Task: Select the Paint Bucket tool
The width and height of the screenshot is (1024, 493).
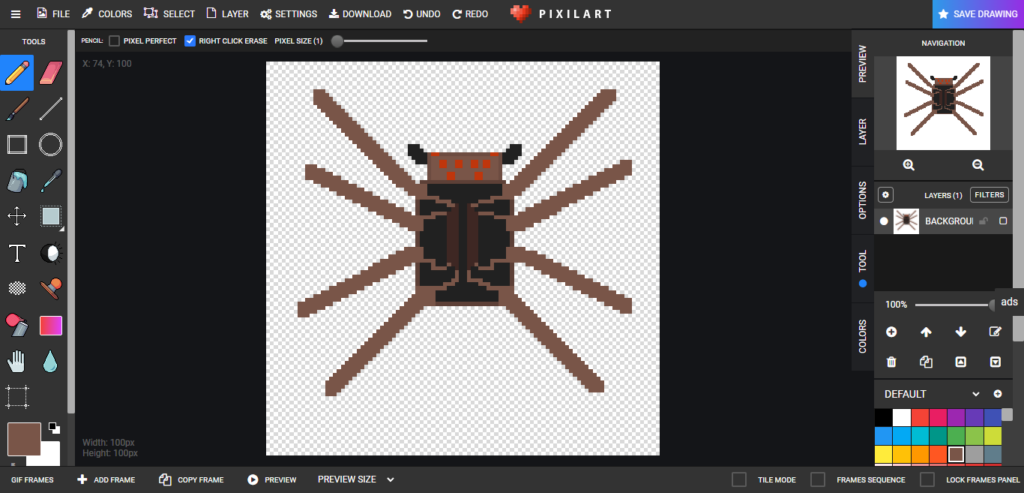Action: pos(17,180)
